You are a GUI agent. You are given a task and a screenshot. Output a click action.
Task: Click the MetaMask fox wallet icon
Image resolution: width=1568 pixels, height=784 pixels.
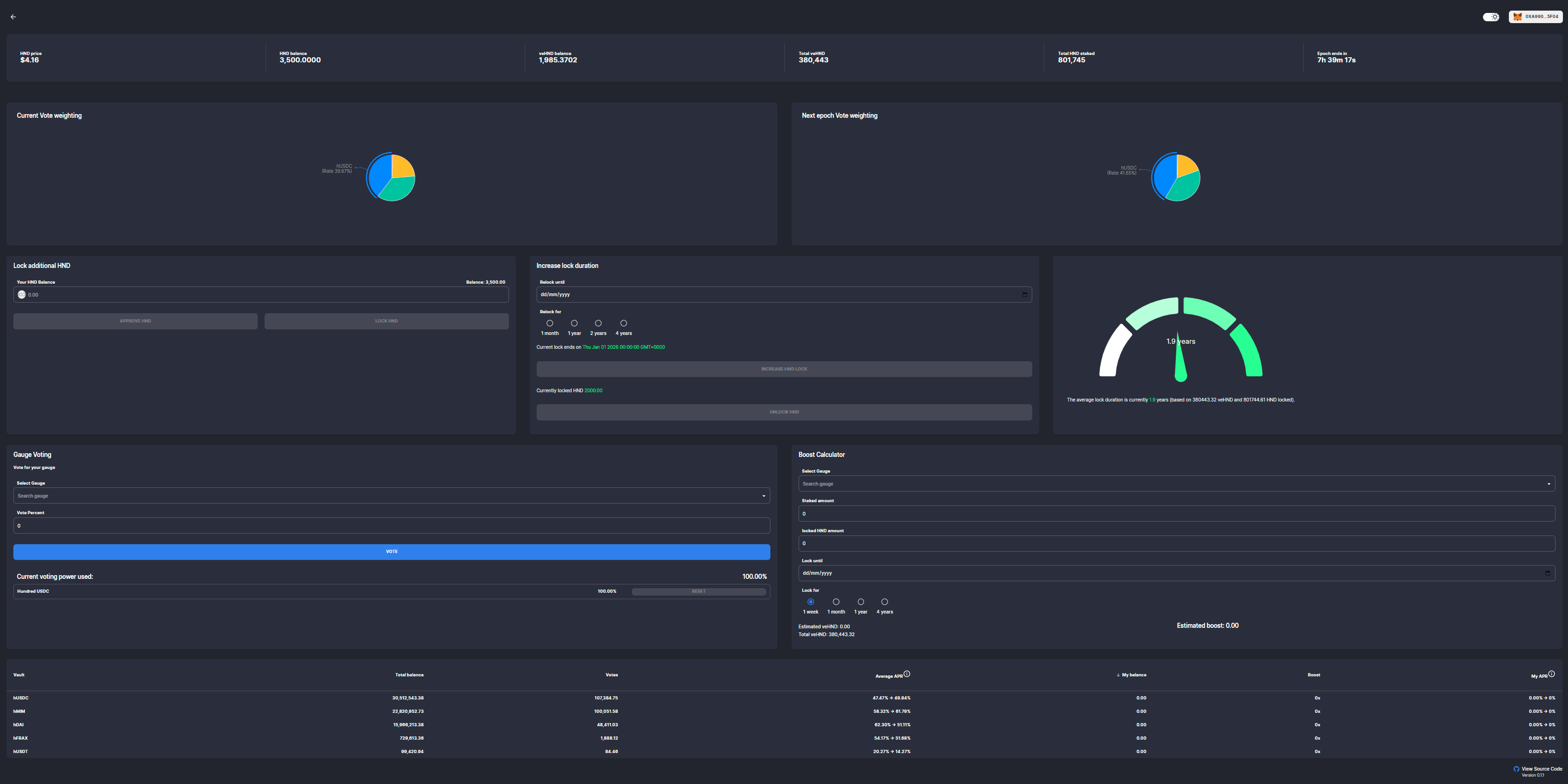click(x=1518, y=17)
